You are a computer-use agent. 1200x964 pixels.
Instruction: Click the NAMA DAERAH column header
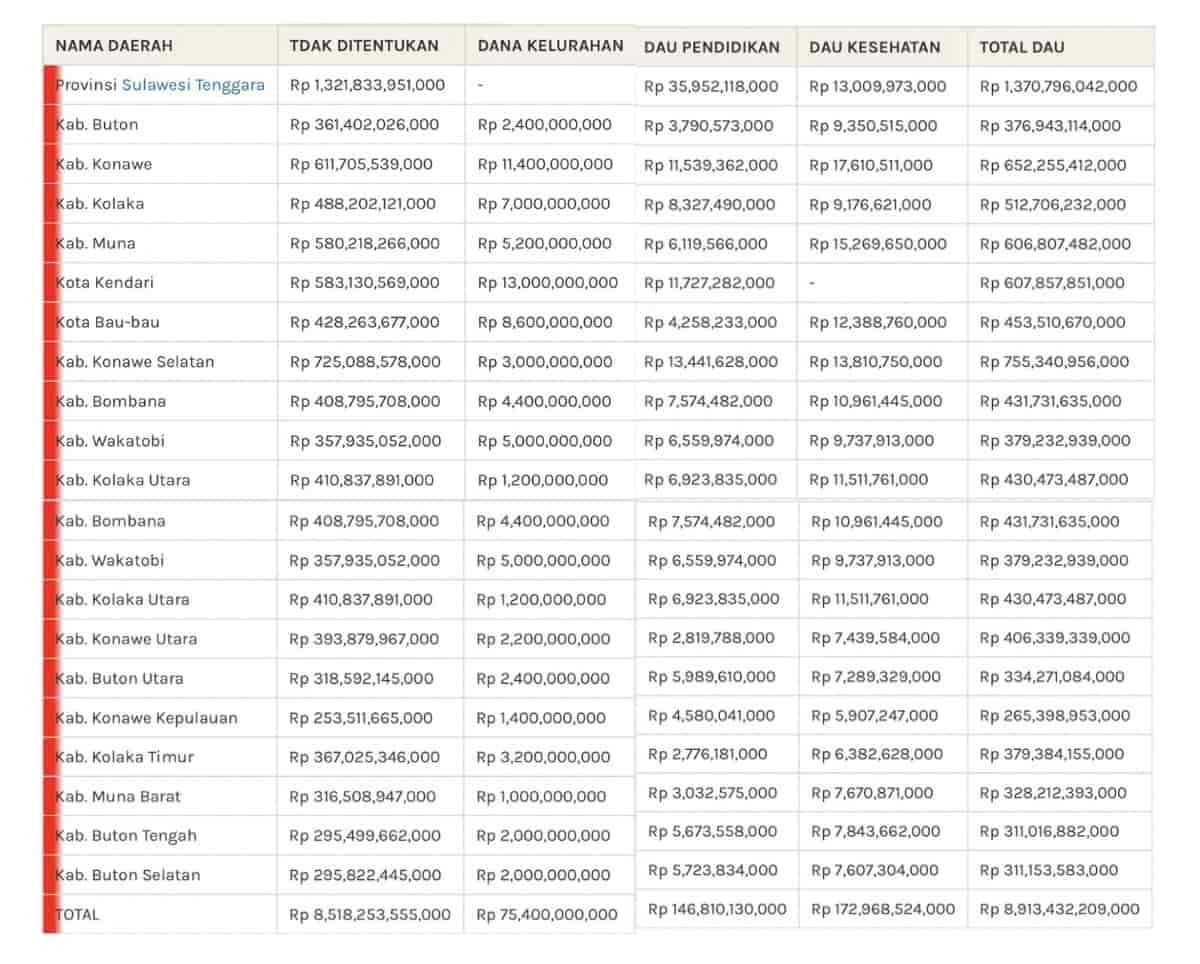(x=114, y=46)
